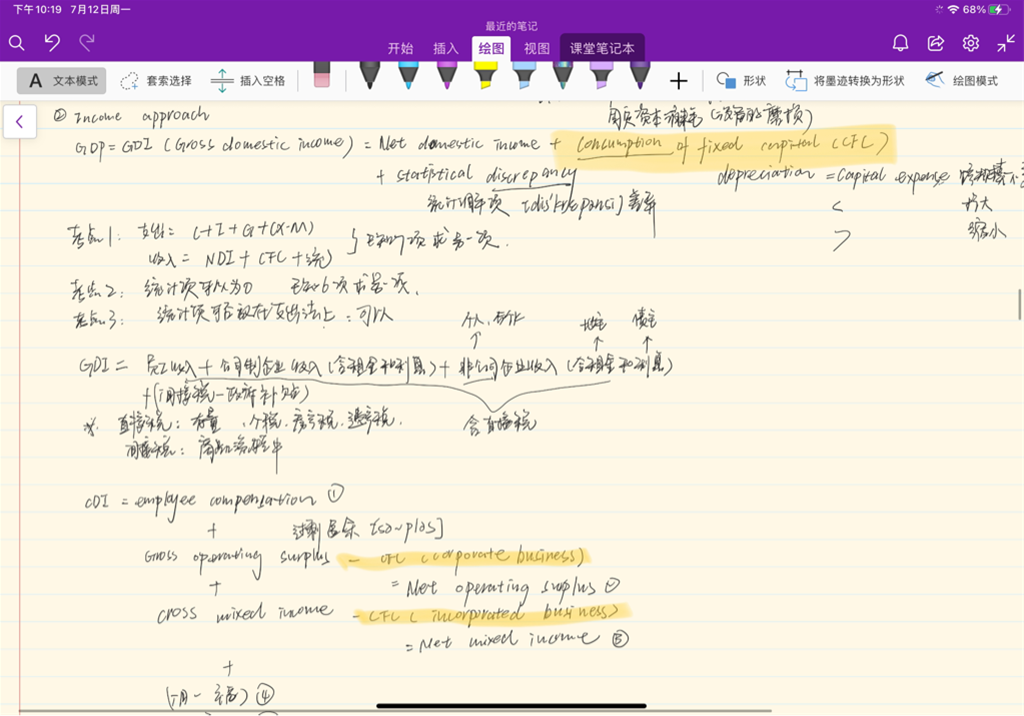This screenshot has width=1024, height=716.
Task: Open notifications bell
Action: click(x=900, y=43)
